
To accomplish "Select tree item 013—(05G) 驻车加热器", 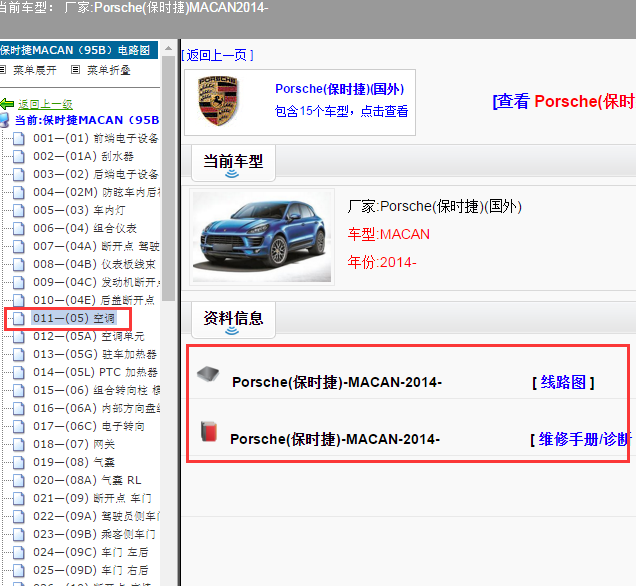I will 95,354.
